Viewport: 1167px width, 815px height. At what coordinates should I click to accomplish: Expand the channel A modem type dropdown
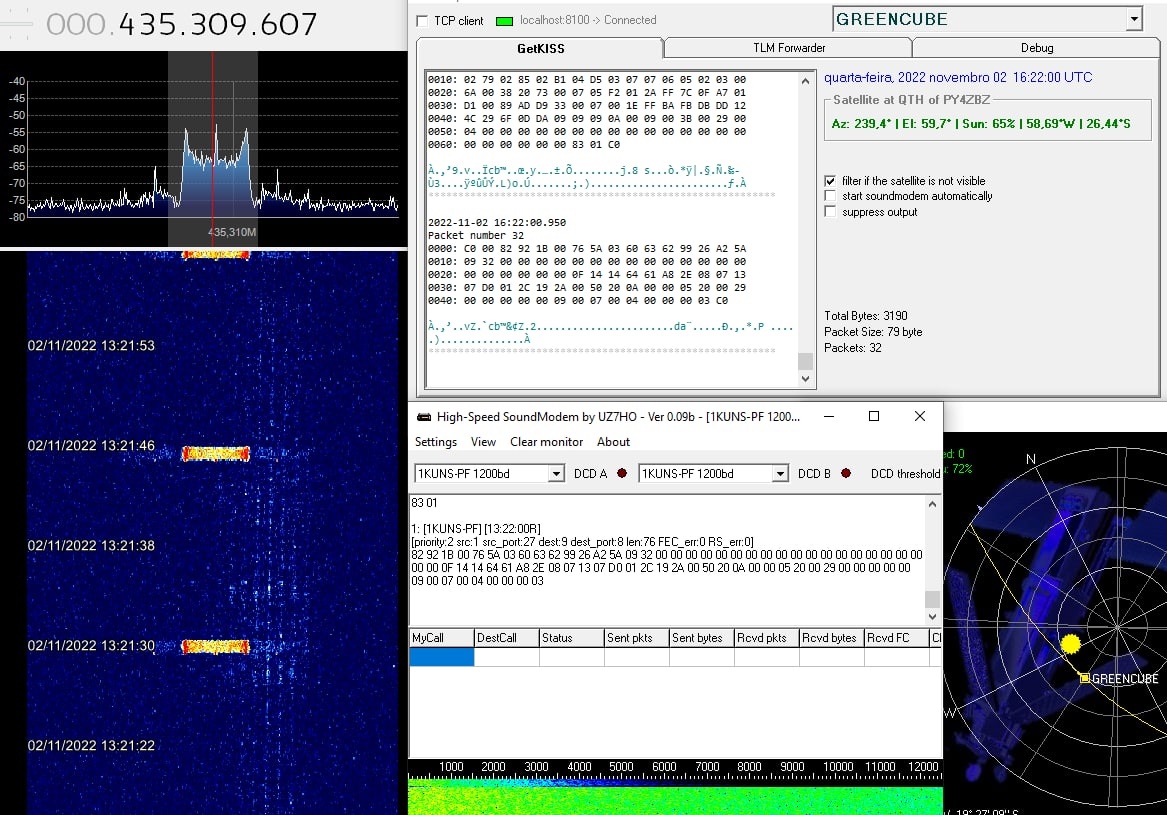click(x=557, y=474)
